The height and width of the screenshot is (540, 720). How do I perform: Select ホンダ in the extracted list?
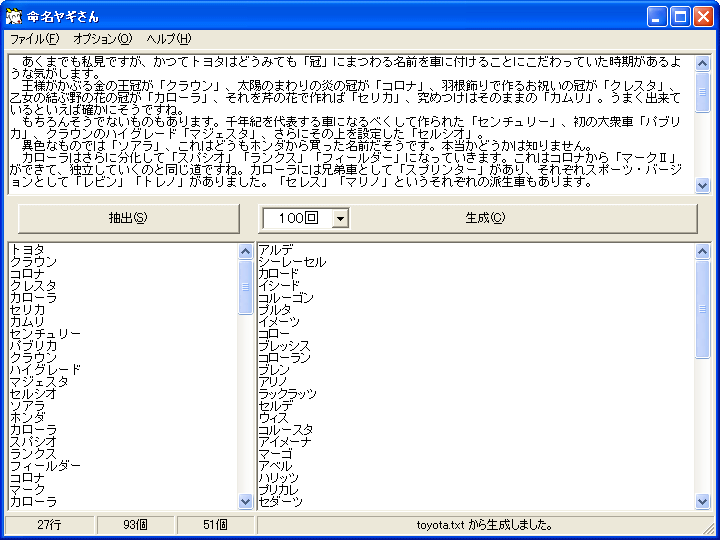click(28, 417)
